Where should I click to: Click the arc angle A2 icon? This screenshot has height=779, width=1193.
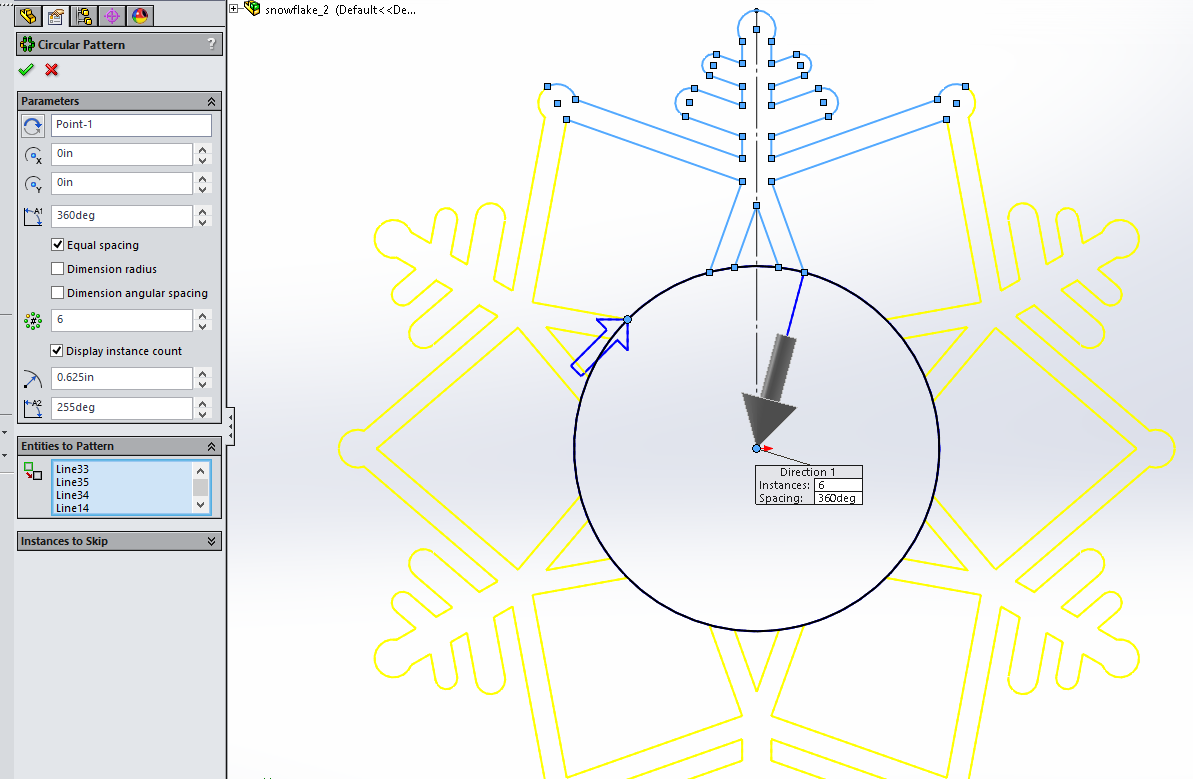point(33,408)
